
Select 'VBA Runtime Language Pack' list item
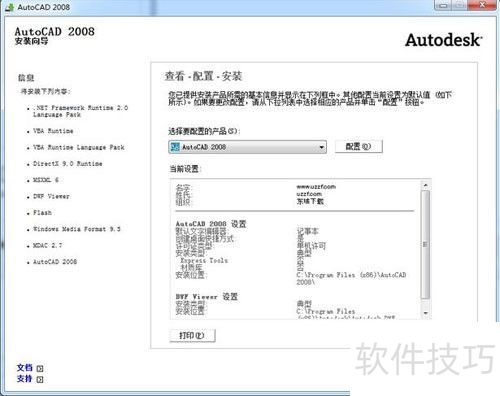point(79,147)
